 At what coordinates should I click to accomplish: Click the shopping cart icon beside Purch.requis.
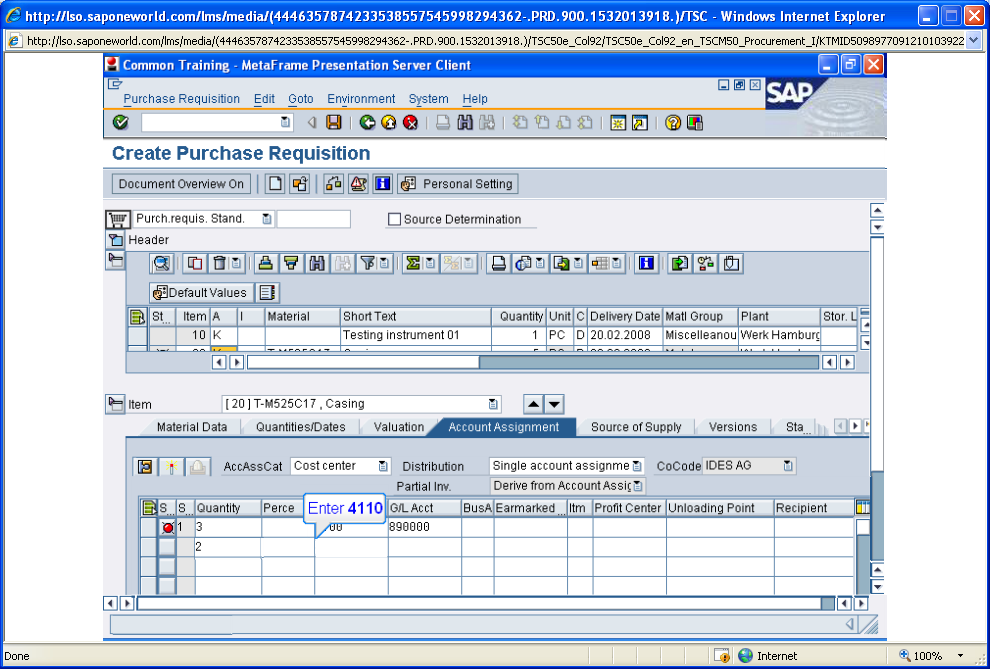coord(117,220)
